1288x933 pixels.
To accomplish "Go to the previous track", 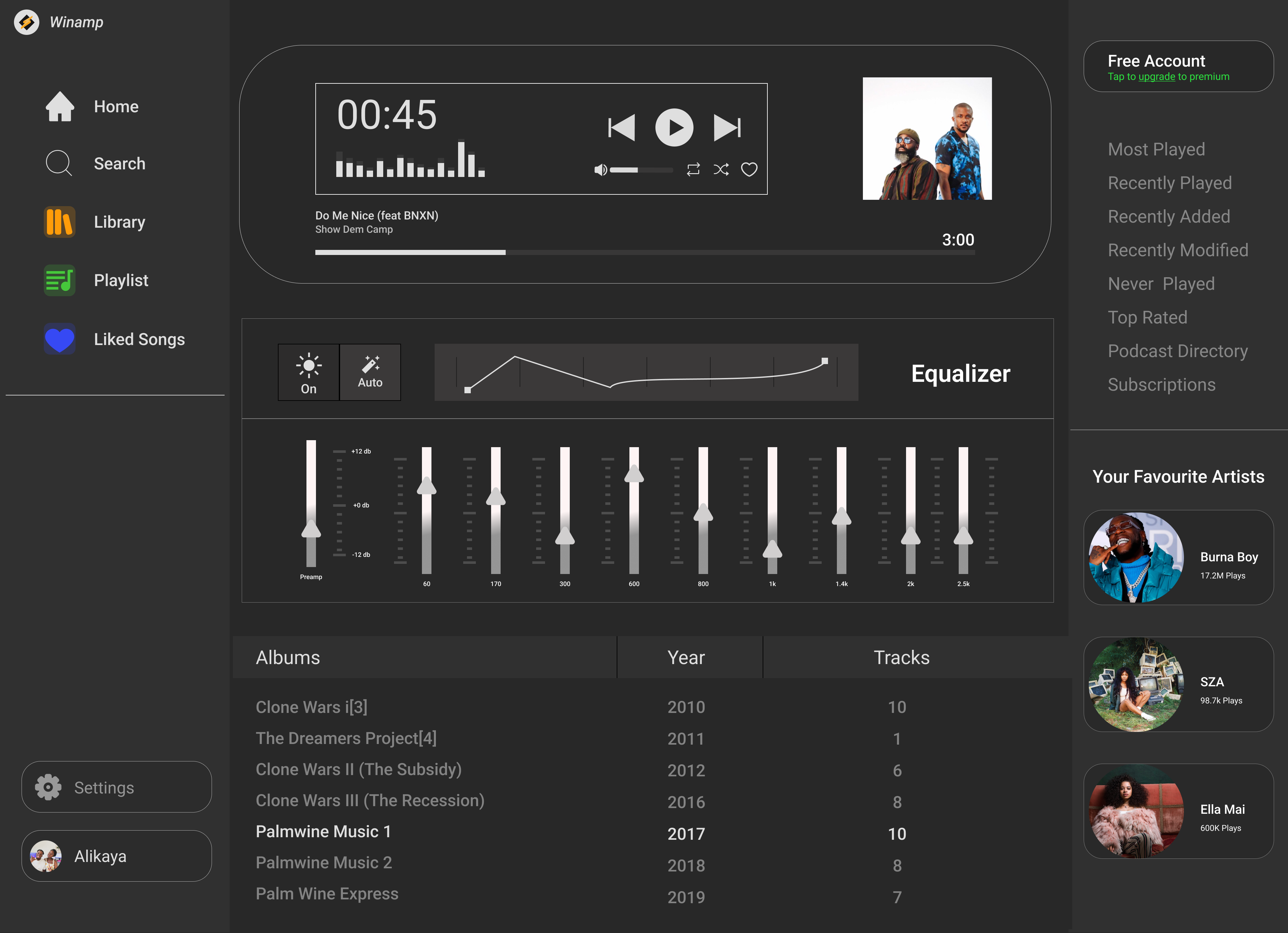I will tap(621, 127).
